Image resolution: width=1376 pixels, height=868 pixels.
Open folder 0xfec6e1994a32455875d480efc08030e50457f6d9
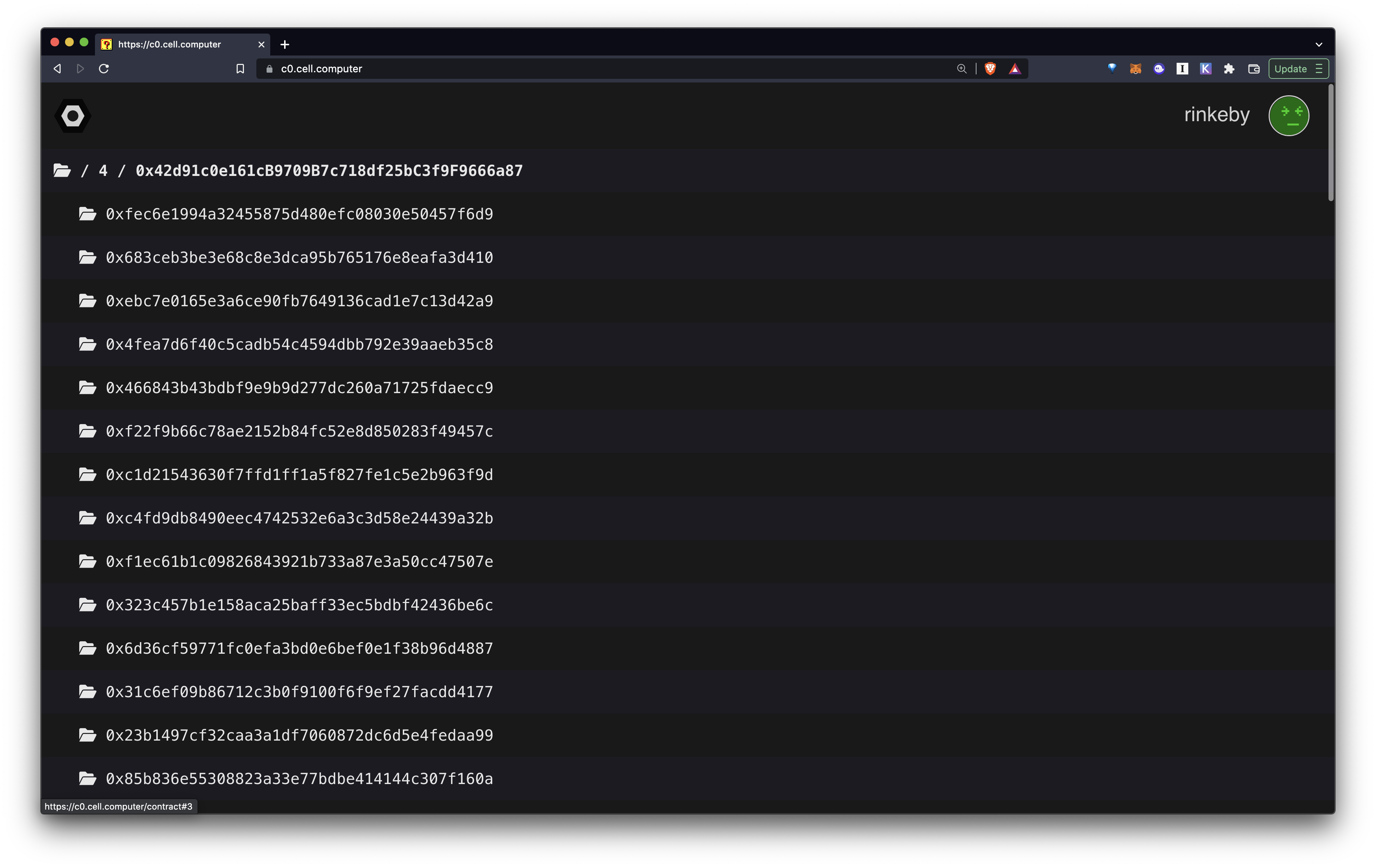(x=299, y=214)
